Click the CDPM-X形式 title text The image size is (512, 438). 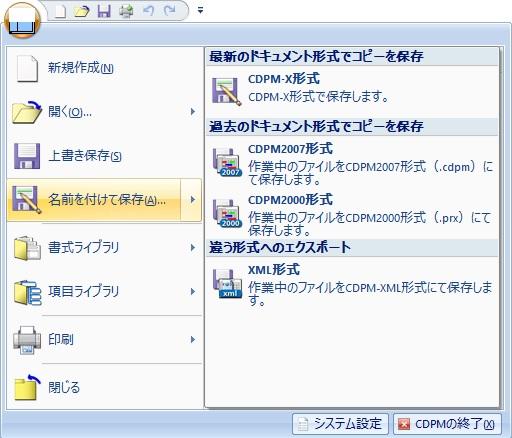(x=284, y=79)
